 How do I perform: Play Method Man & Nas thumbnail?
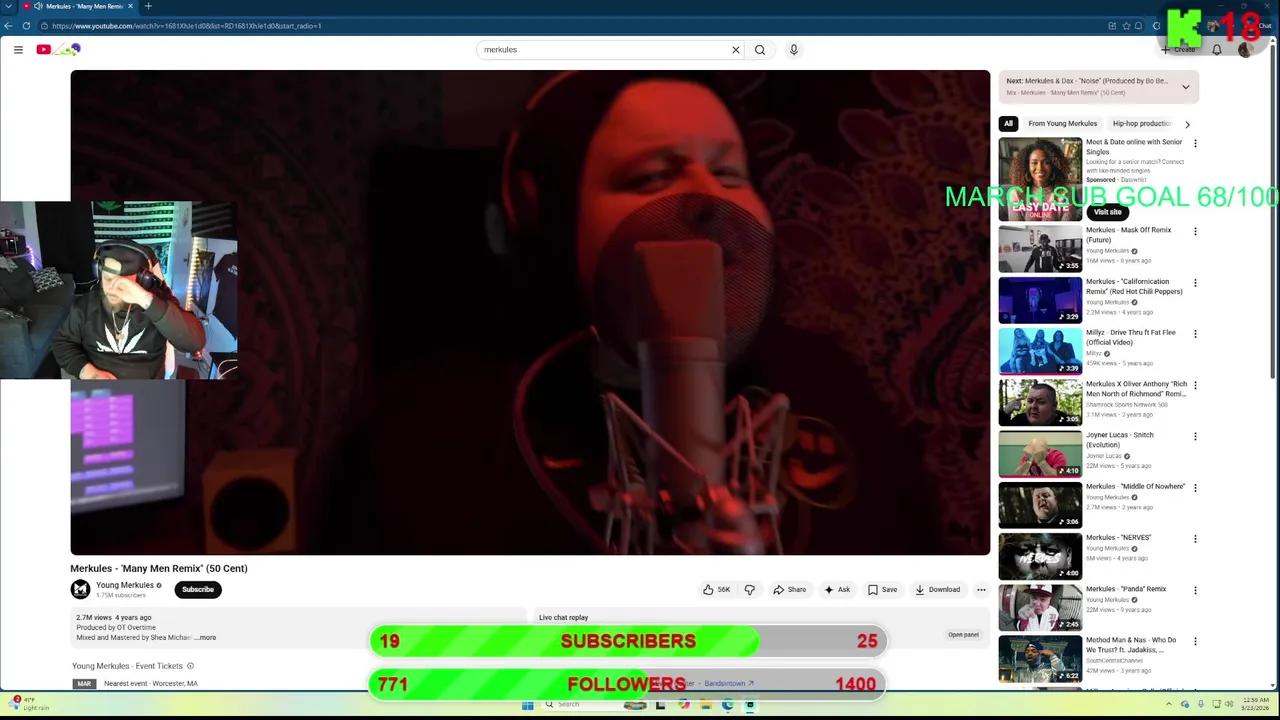click(1040, 658)
